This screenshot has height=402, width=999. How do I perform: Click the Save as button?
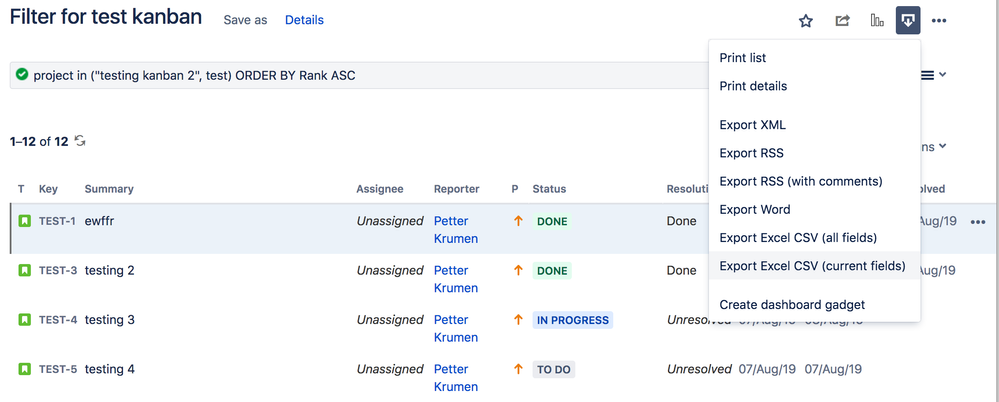pyautogui.click(x=245, y=20)
